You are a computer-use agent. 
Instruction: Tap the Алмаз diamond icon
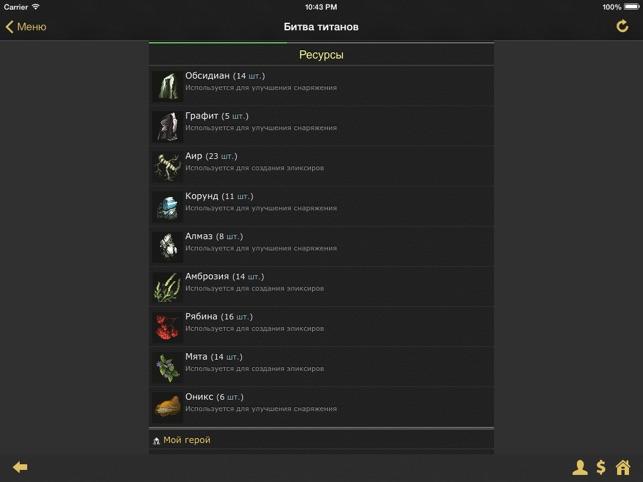(167, 247)
